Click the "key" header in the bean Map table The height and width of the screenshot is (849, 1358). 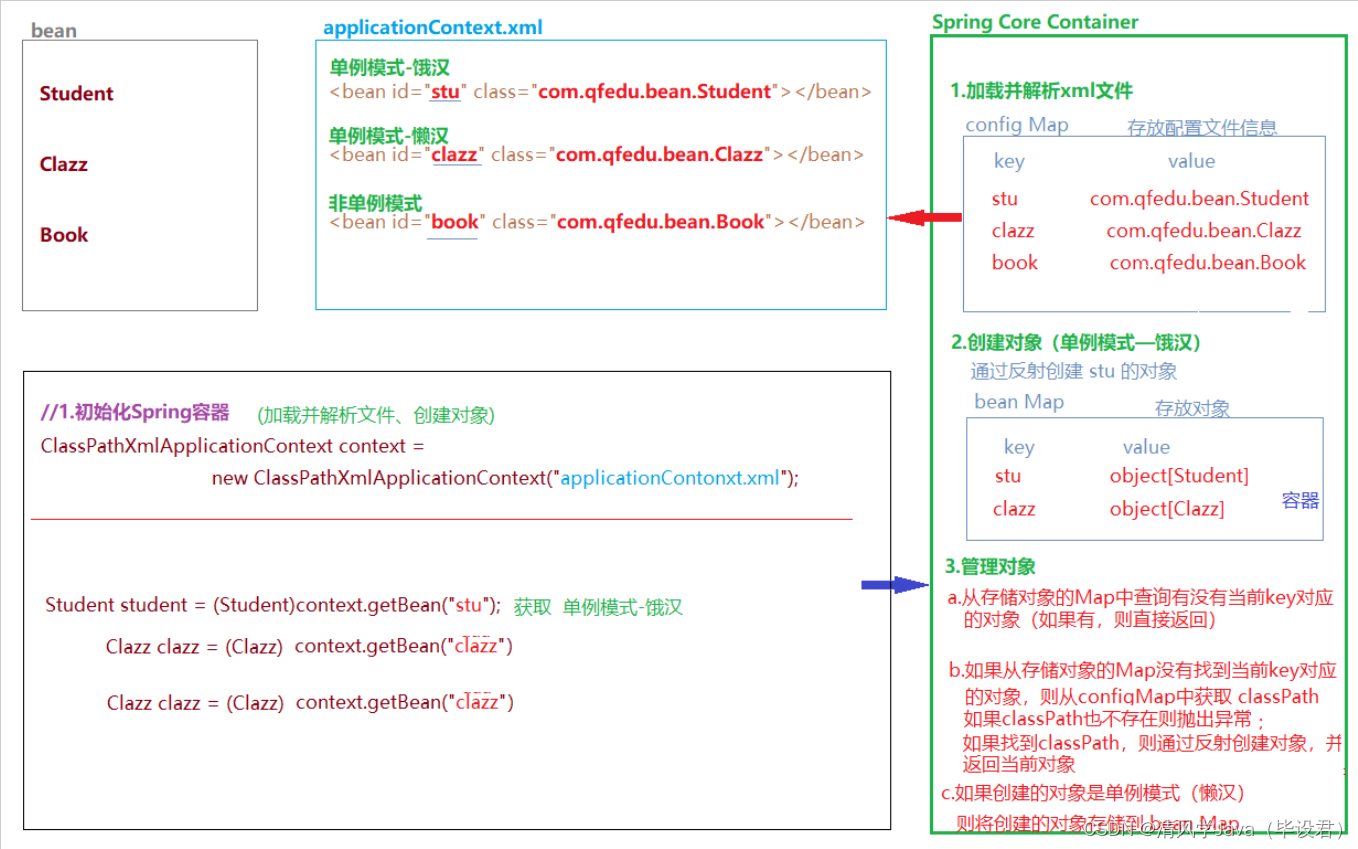(x=1019, y=447)
